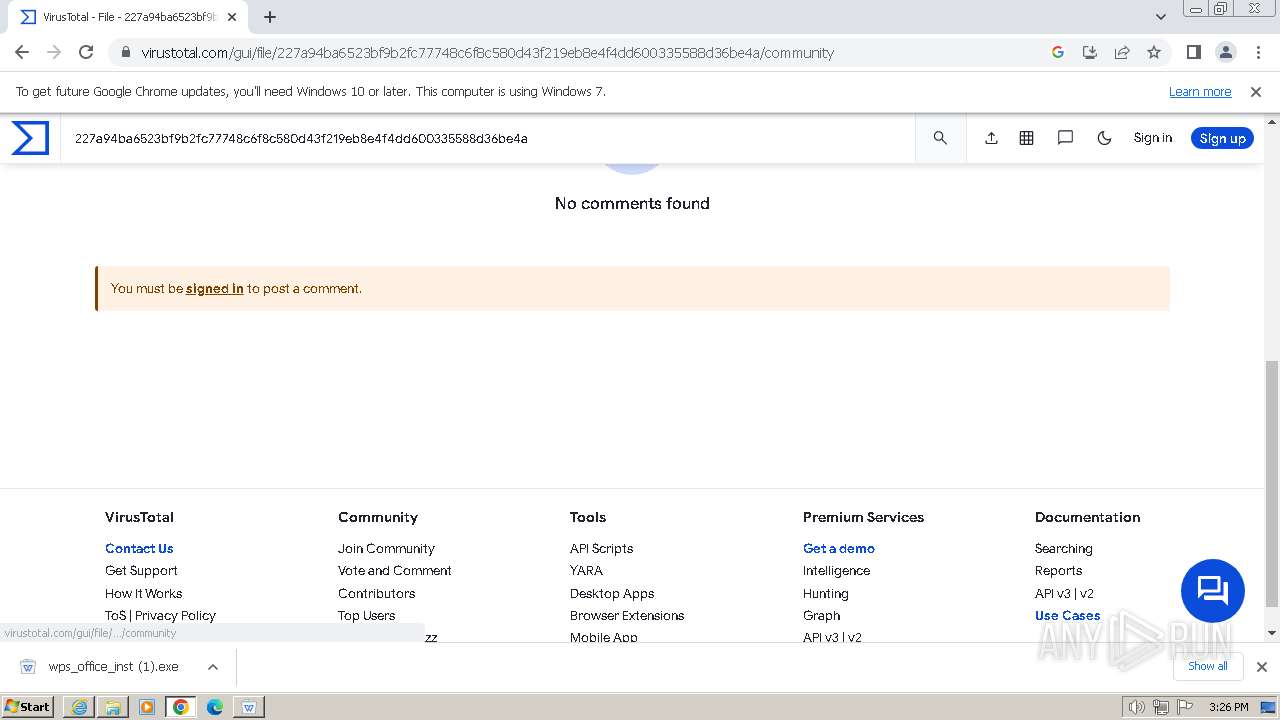Click the browser forward arrow
The width and height of the screenshot is (1280, 720).
pos(54,52)
